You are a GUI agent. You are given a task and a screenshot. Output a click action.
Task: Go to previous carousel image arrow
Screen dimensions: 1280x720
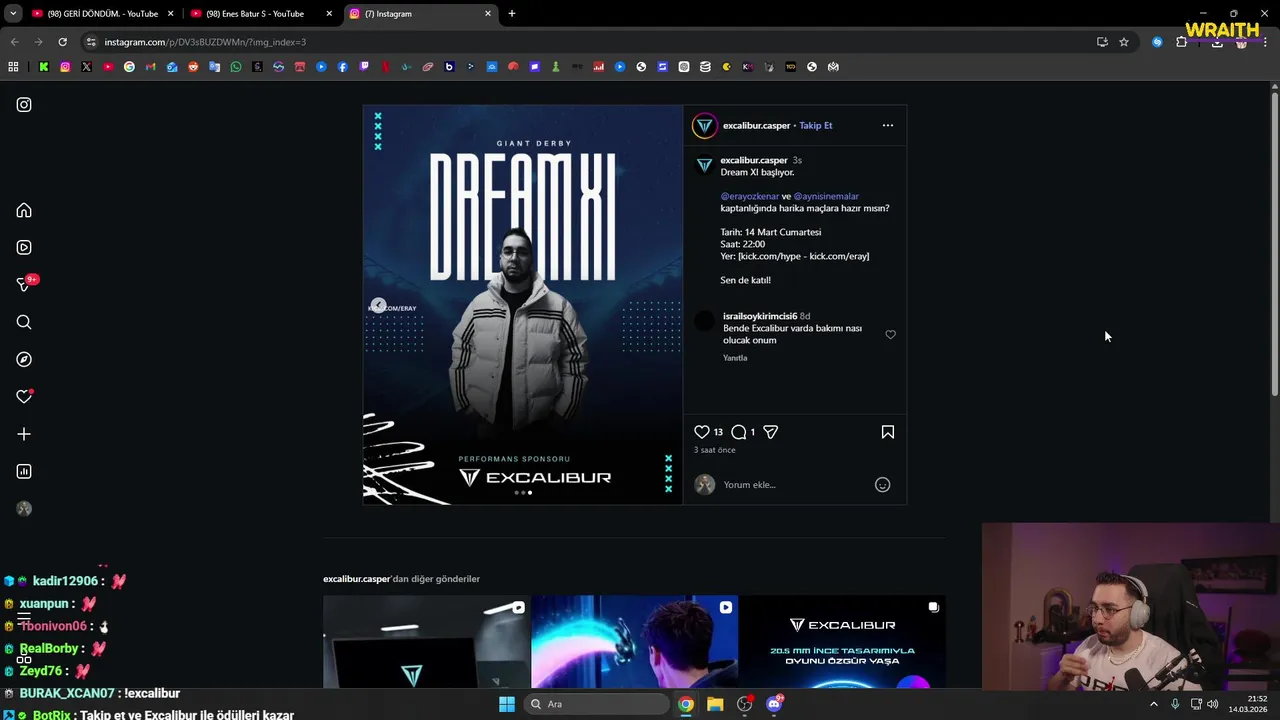[378, 305]
